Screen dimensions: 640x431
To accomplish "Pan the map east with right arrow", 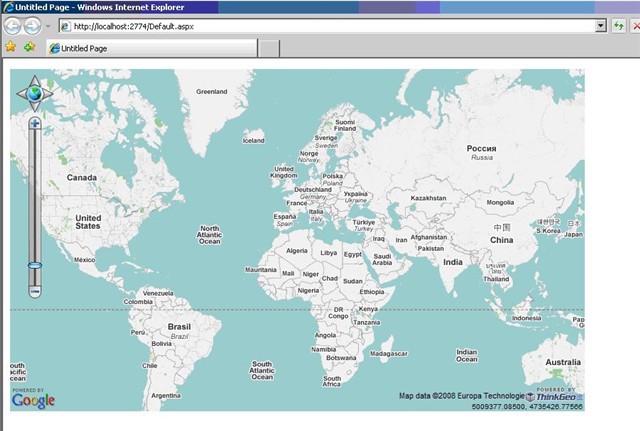I will [x=48, y=94].
